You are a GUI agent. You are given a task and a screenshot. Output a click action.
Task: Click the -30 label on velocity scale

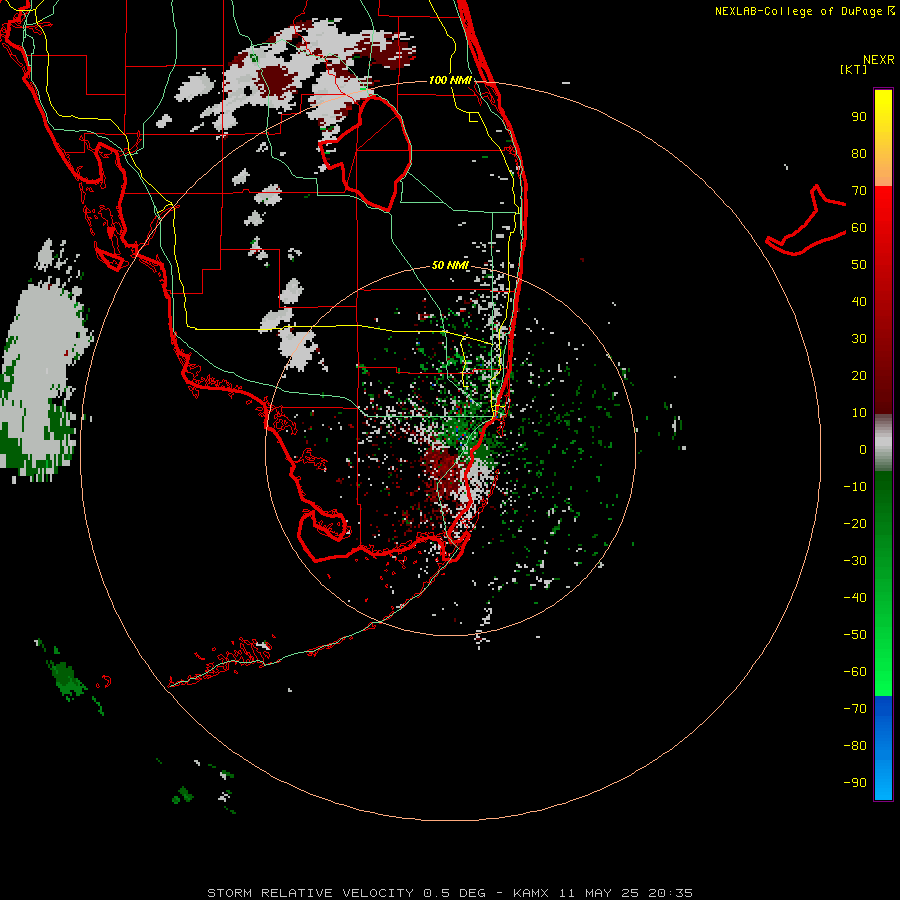855,561
